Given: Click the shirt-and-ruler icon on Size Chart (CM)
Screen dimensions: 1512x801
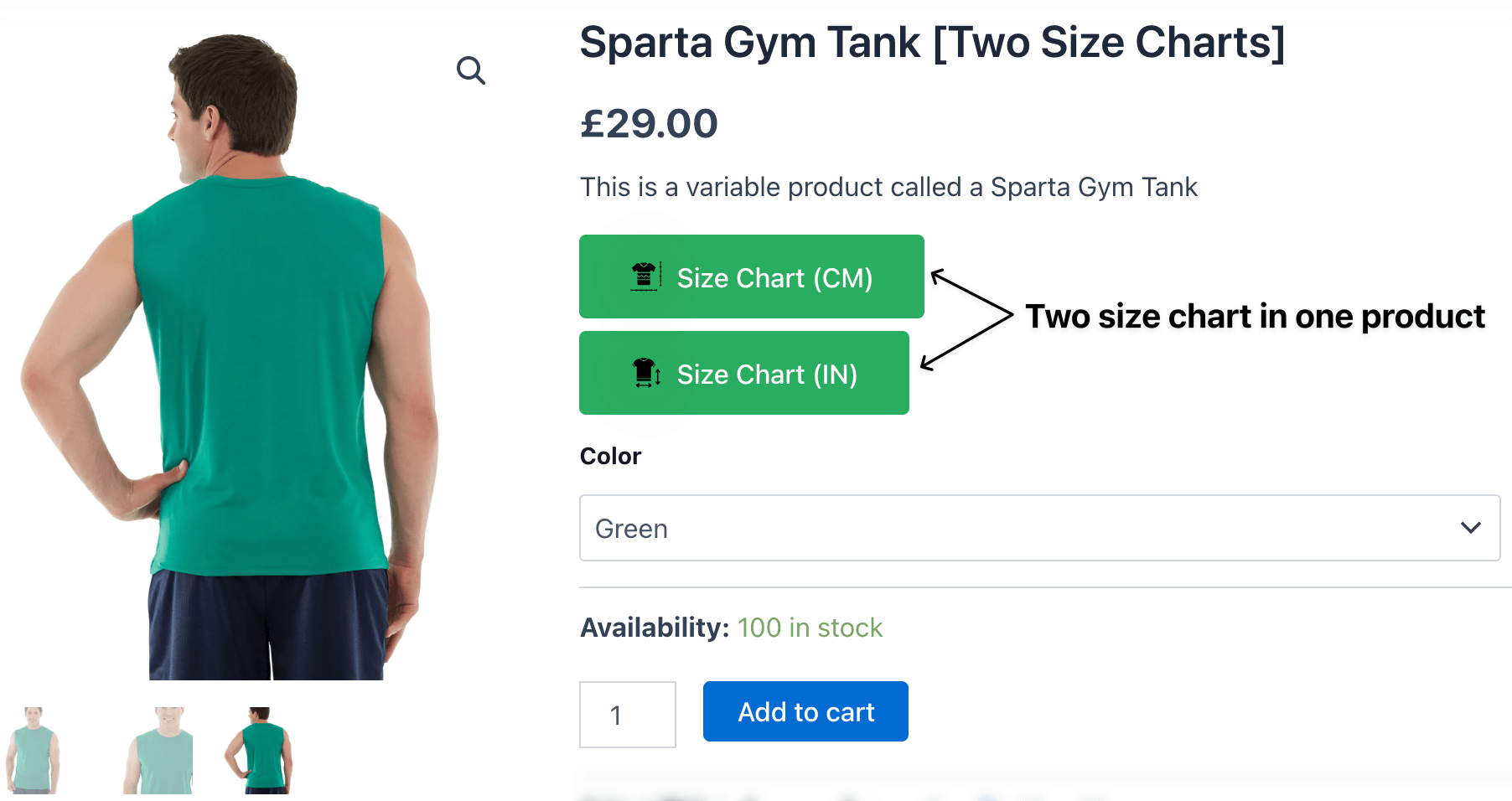Looking at the screenshot, I should click(x=644, y=276).
